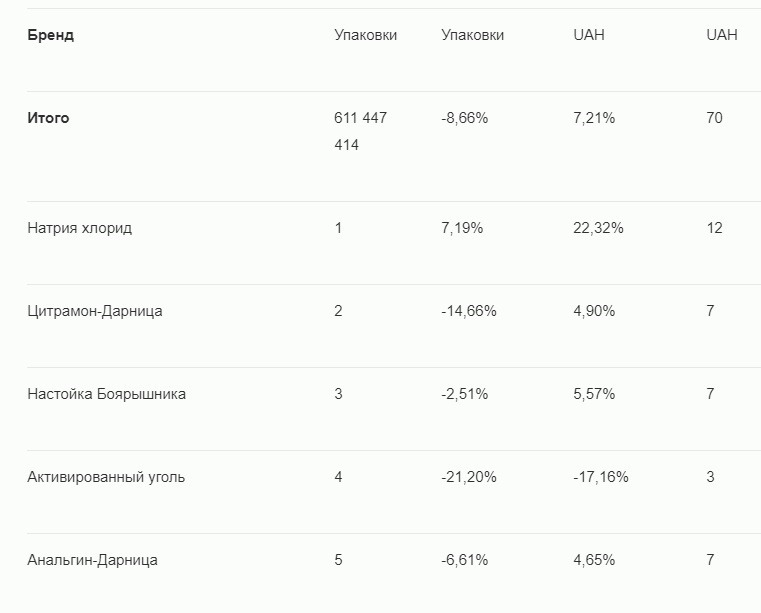Select the Итого row label
The height and width of the screenshot is (613, 761).
tap(49, 118)
